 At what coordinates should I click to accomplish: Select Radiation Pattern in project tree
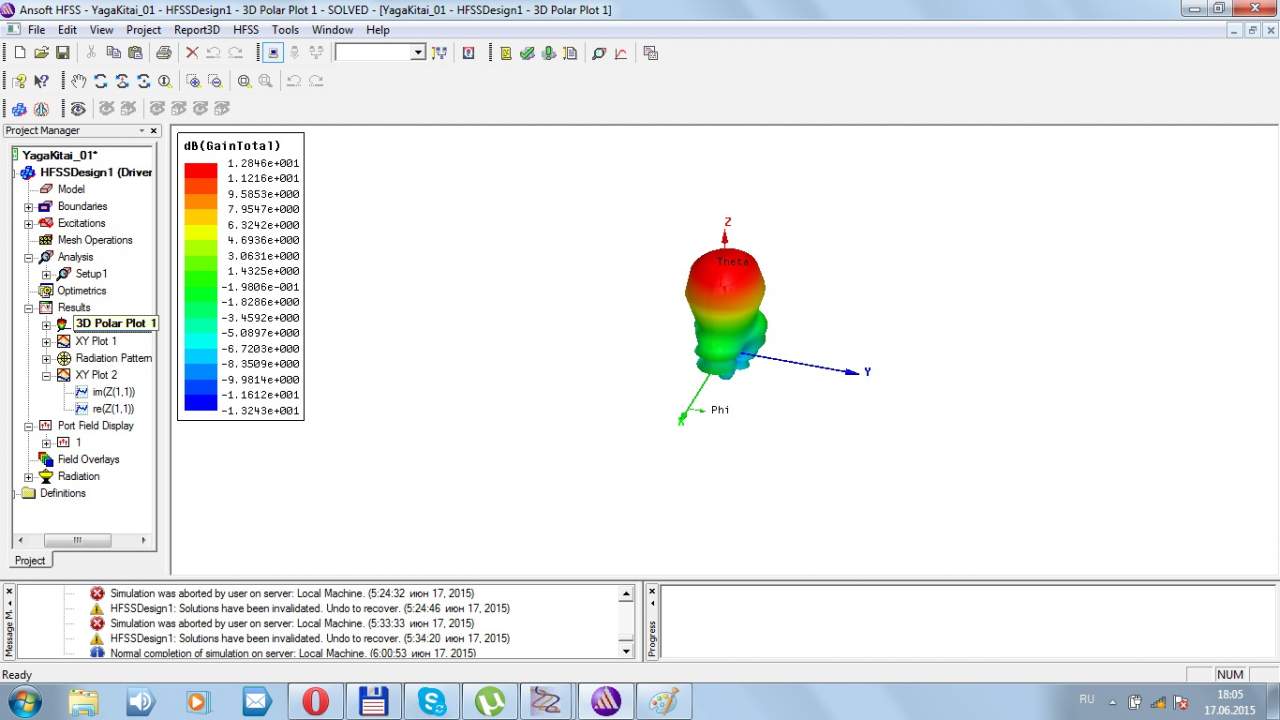click(x=113, y=358)
